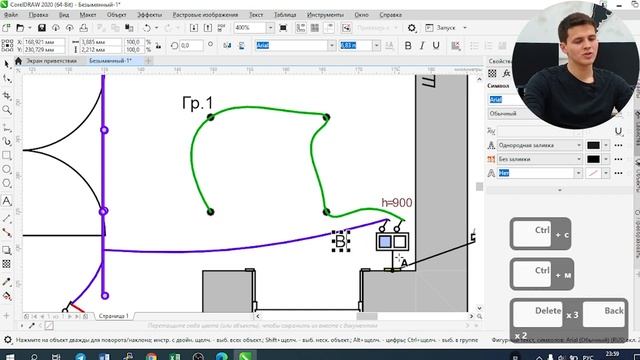Open the Файл menu
640x360 pixels.
pos(11,15)
